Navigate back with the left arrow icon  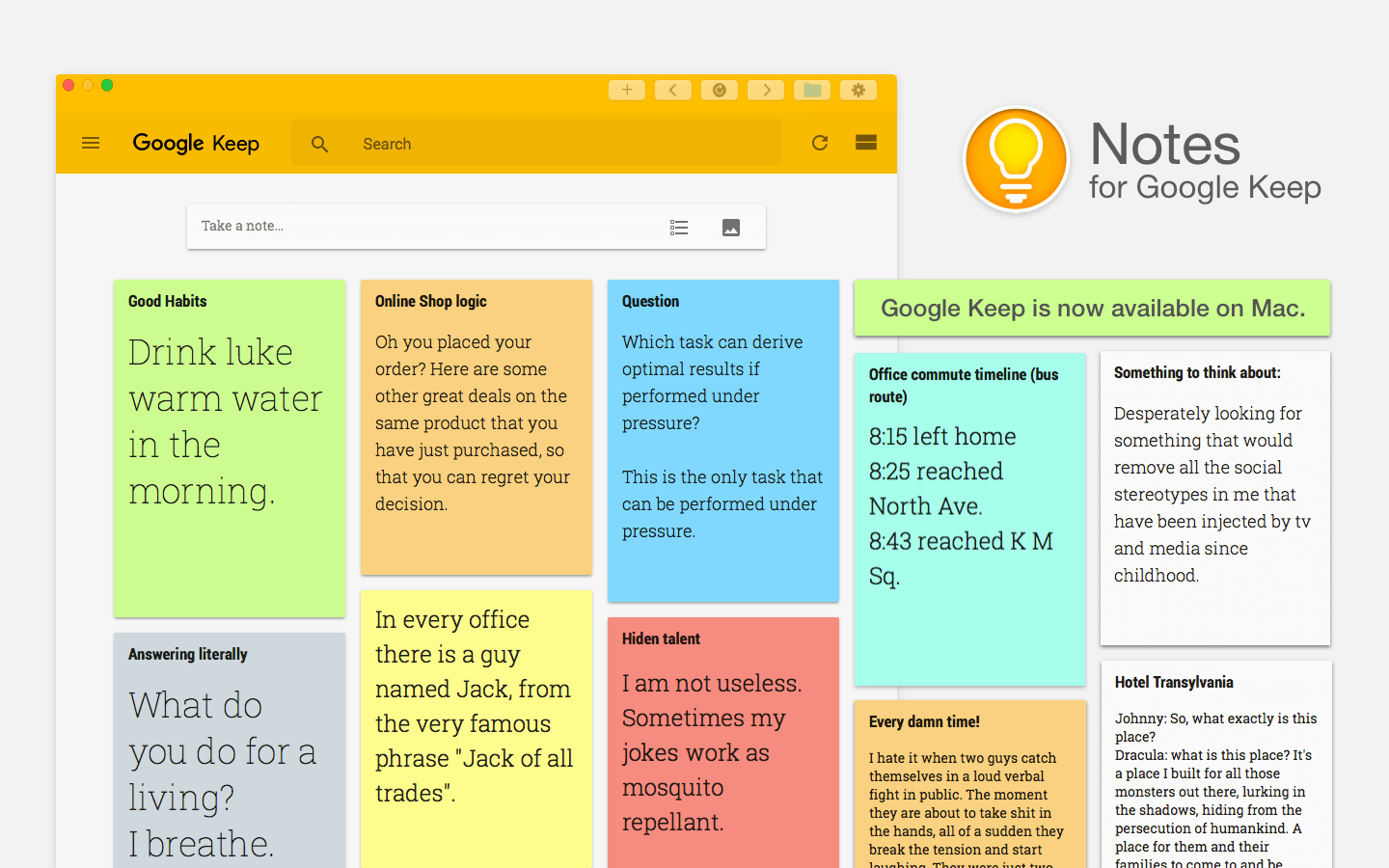coord(672,89)
